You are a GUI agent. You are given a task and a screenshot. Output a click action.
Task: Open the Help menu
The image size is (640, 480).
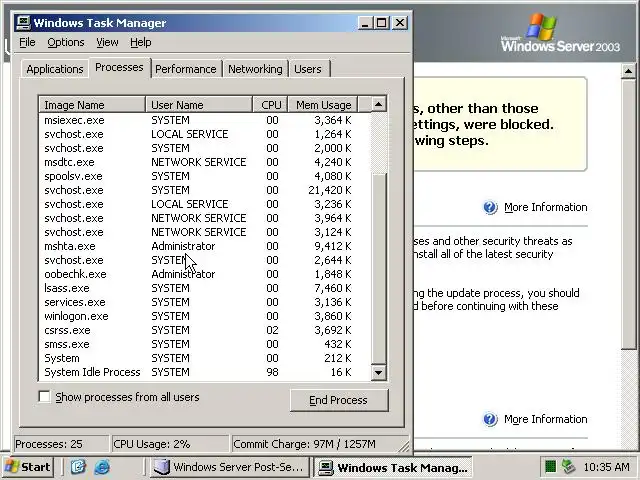tap(141, 42)
